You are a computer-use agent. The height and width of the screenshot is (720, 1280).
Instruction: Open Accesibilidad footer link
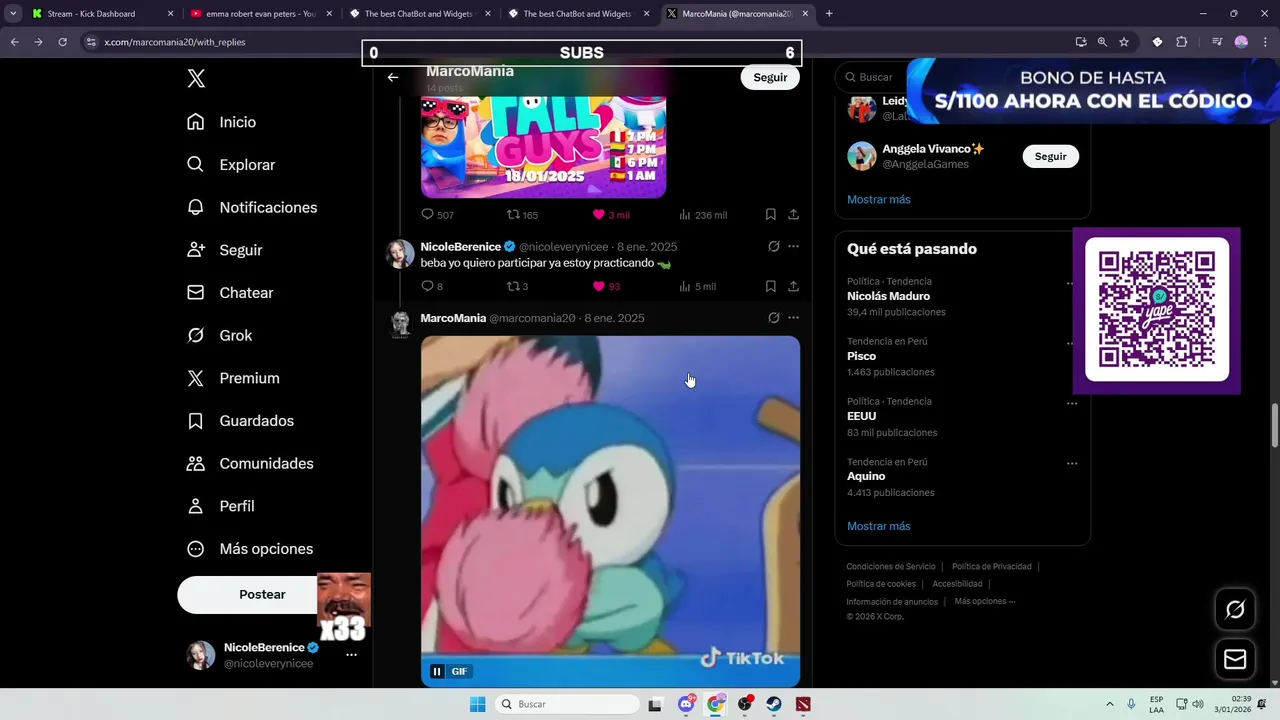point(957,584)
